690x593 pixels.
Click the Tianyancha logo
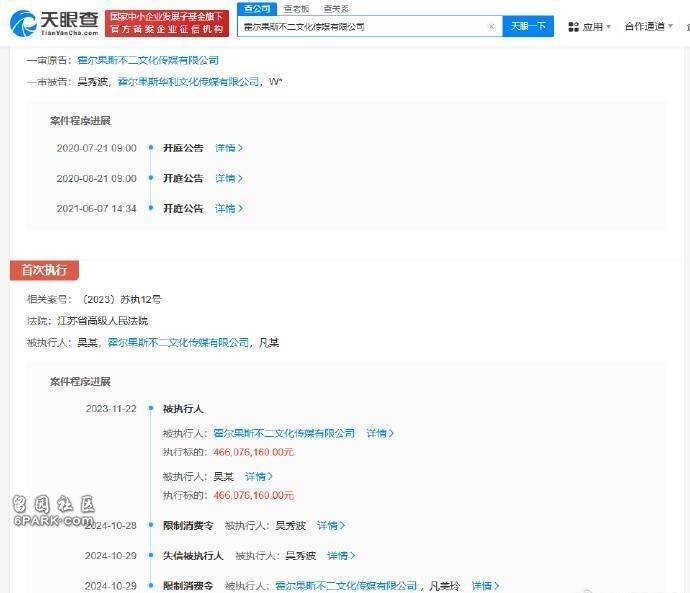54,23
